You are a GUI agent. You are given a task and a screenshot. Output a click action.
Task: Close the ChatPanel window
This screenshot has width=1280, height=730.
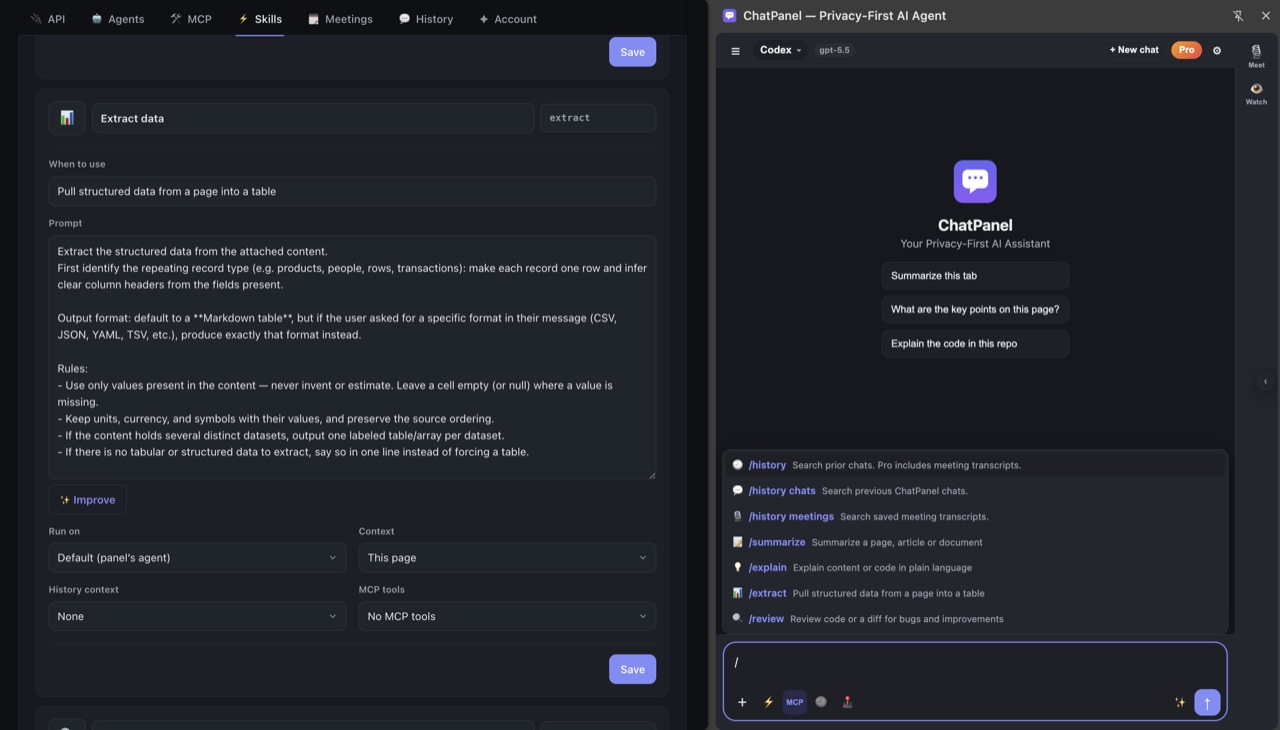(x=1265, y=16)
